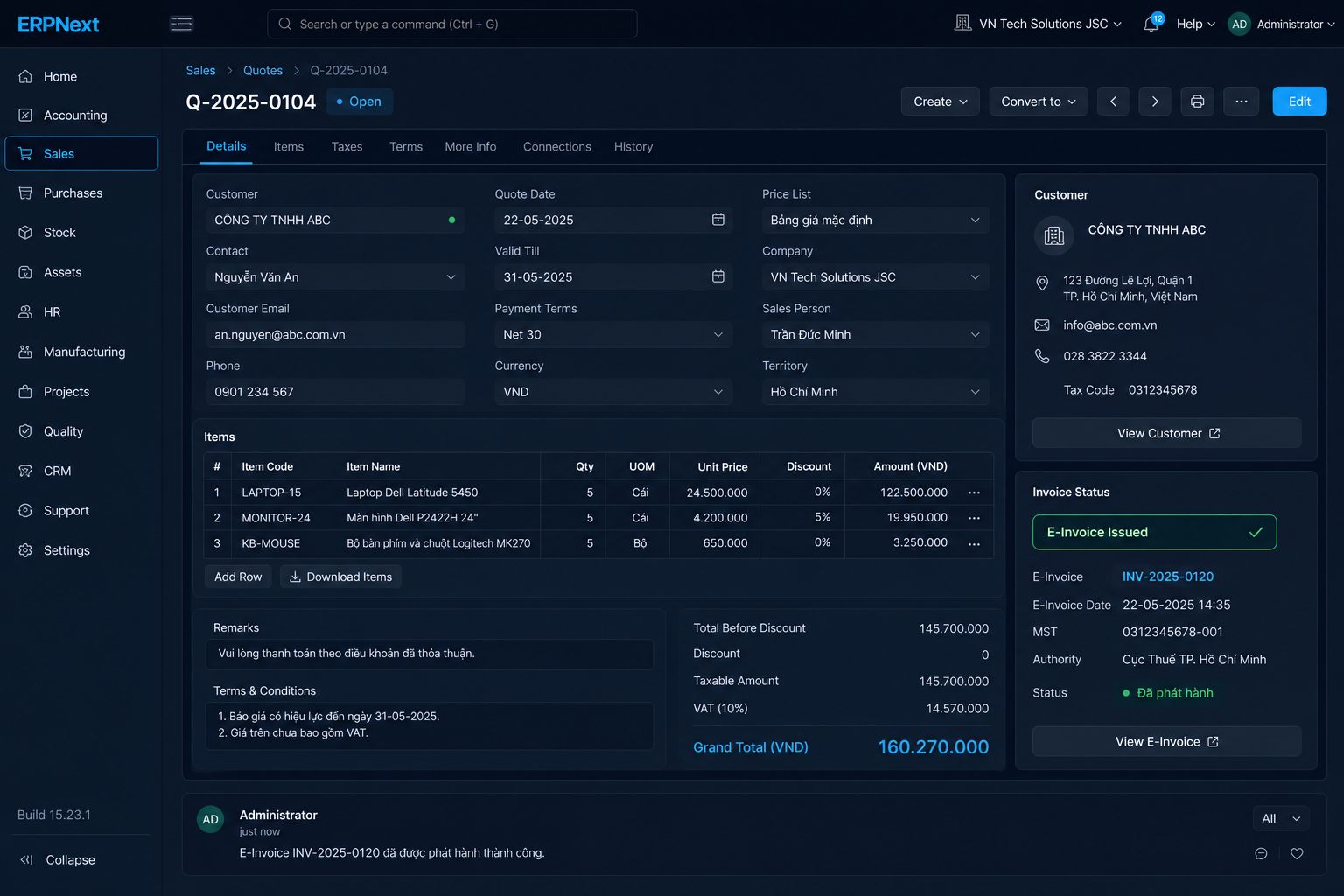Open the Company field dropdown
Image resolution: width=1344 pixels, height=896 pixels.
click(x=876, y=277)
